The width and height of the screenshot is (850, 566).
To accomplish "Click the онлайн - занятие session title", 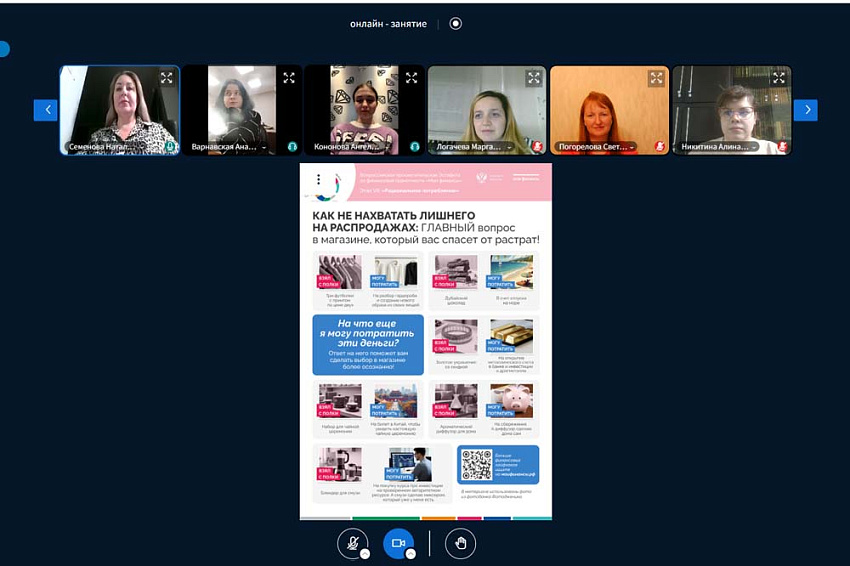I will (388, 23).
